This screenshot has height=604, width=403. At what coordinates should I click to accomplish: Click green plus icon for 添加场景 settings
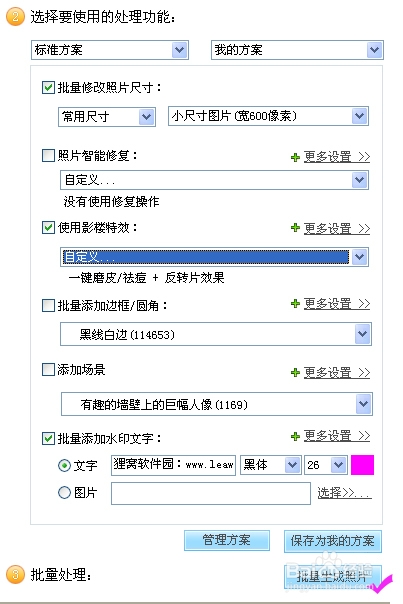[296, 372]
